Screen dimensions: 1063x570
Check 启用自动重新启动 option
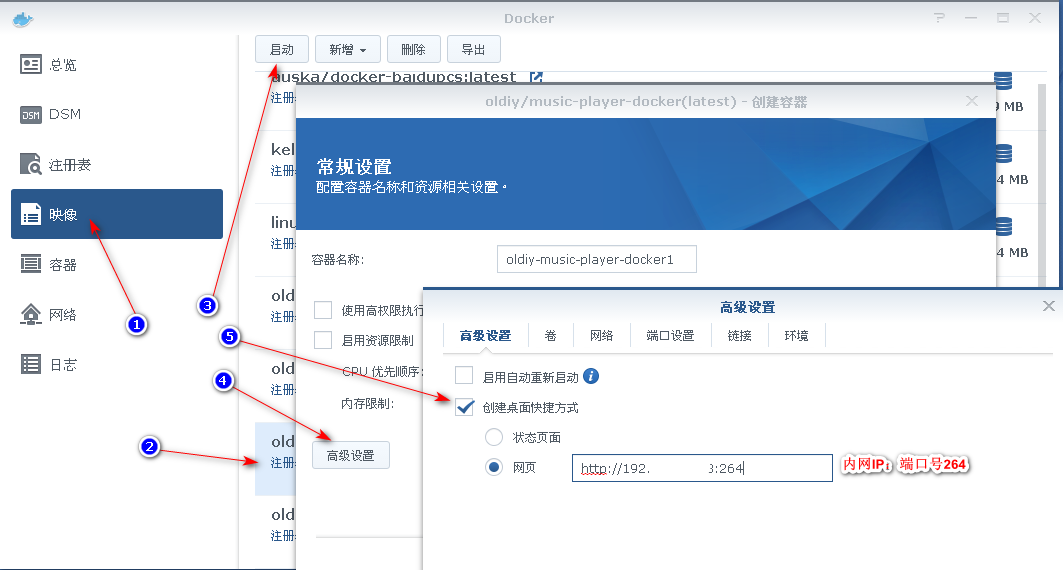(x=464, y=375)
